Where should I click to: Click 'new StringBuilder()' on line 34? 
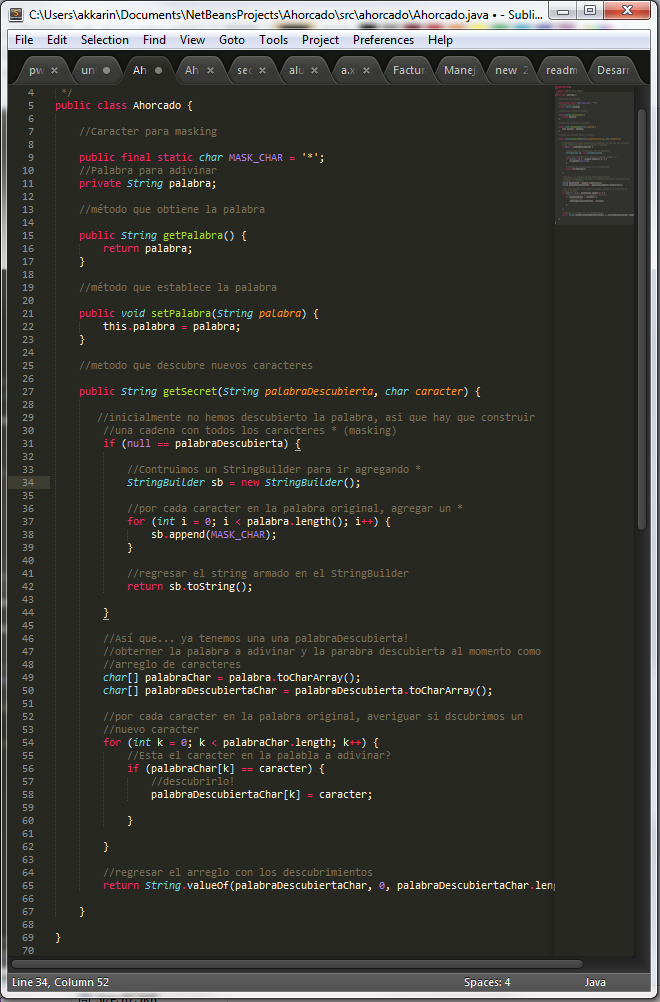[x=300, y=482]
